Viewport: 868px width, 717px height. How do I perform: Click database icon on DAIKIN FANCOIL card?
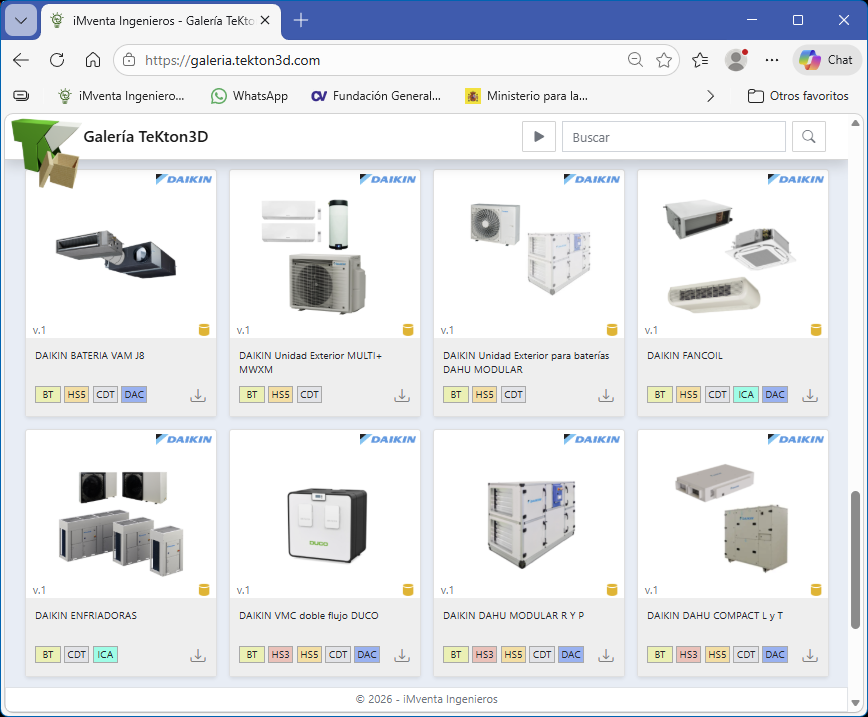[x=816, y=330]
